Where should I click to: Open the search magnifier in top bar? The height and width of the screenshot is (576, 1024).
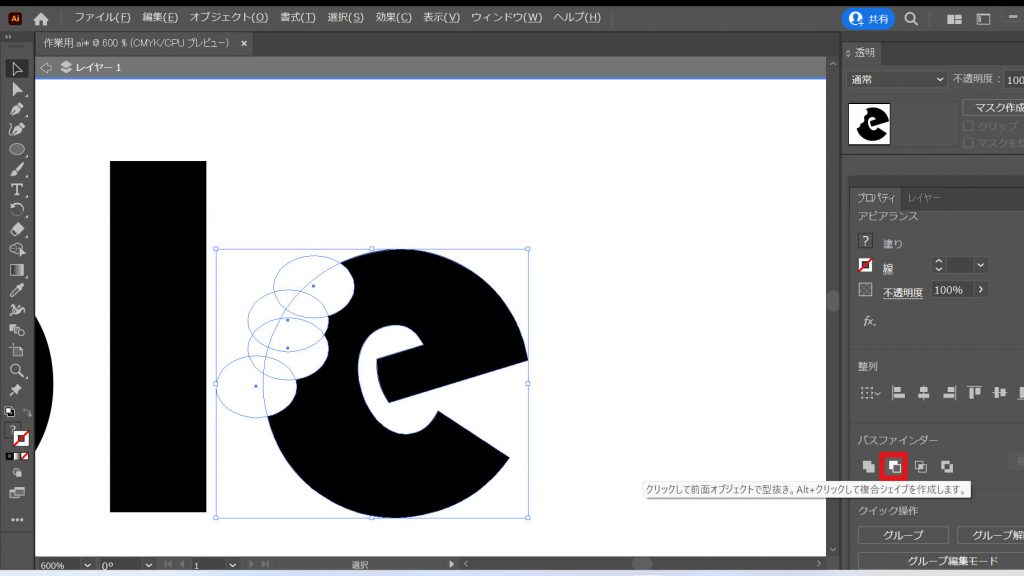911,18
